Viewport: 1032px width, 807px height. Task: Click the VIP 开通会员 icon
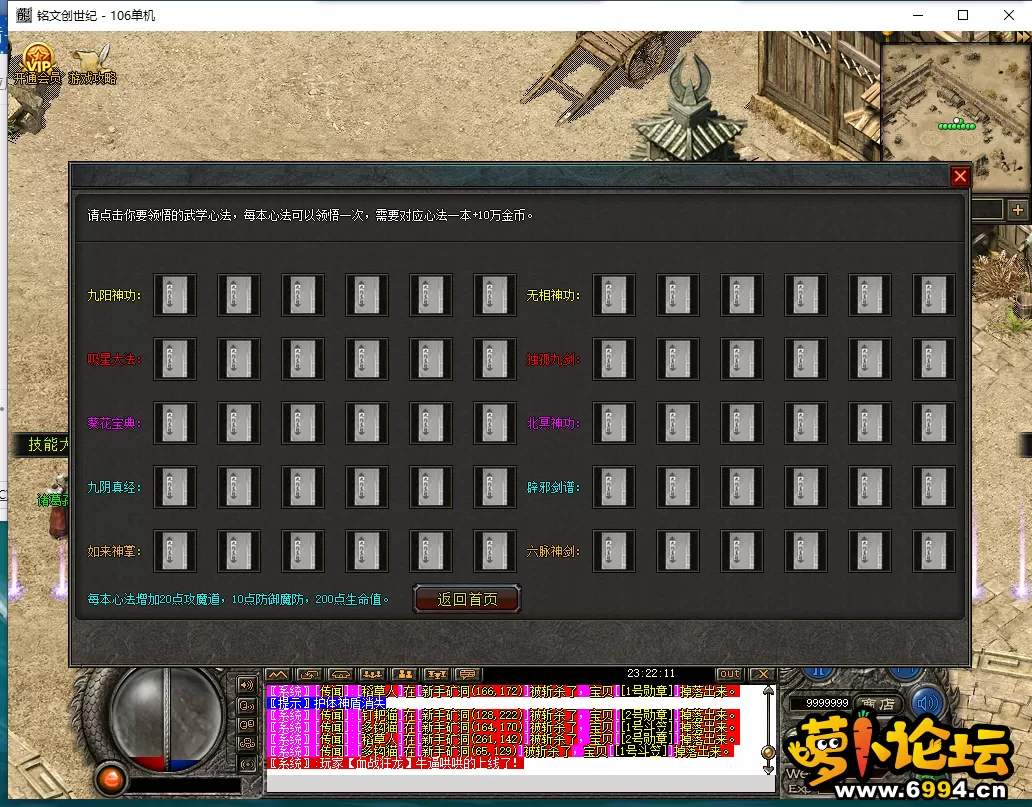(x=38, y=64)
